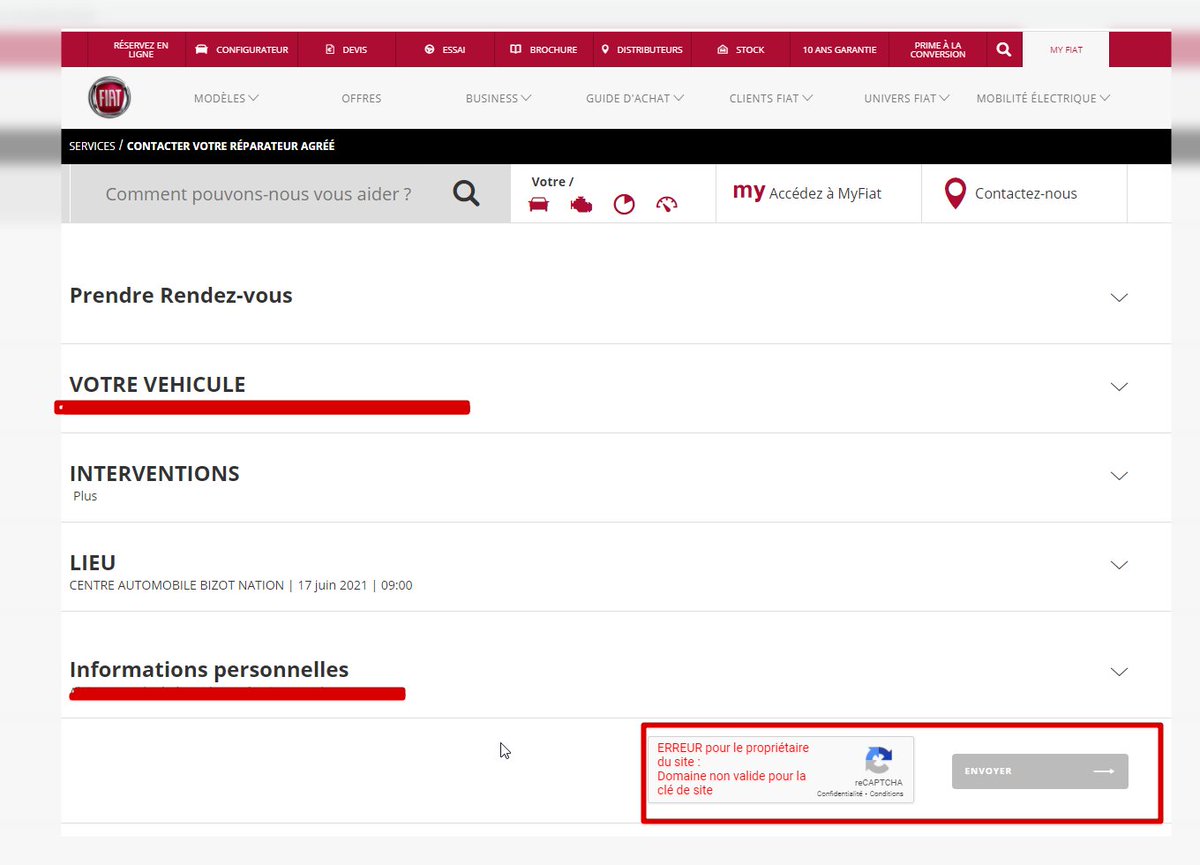Select the speedometer gauge icon under Votre

667,205
